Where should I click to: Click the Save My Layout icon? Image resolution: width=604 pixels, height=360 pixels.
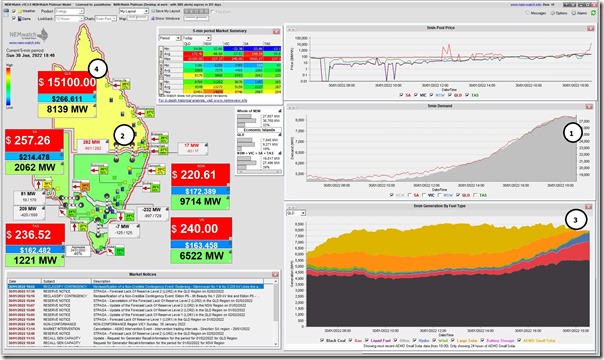coord(153,11)
